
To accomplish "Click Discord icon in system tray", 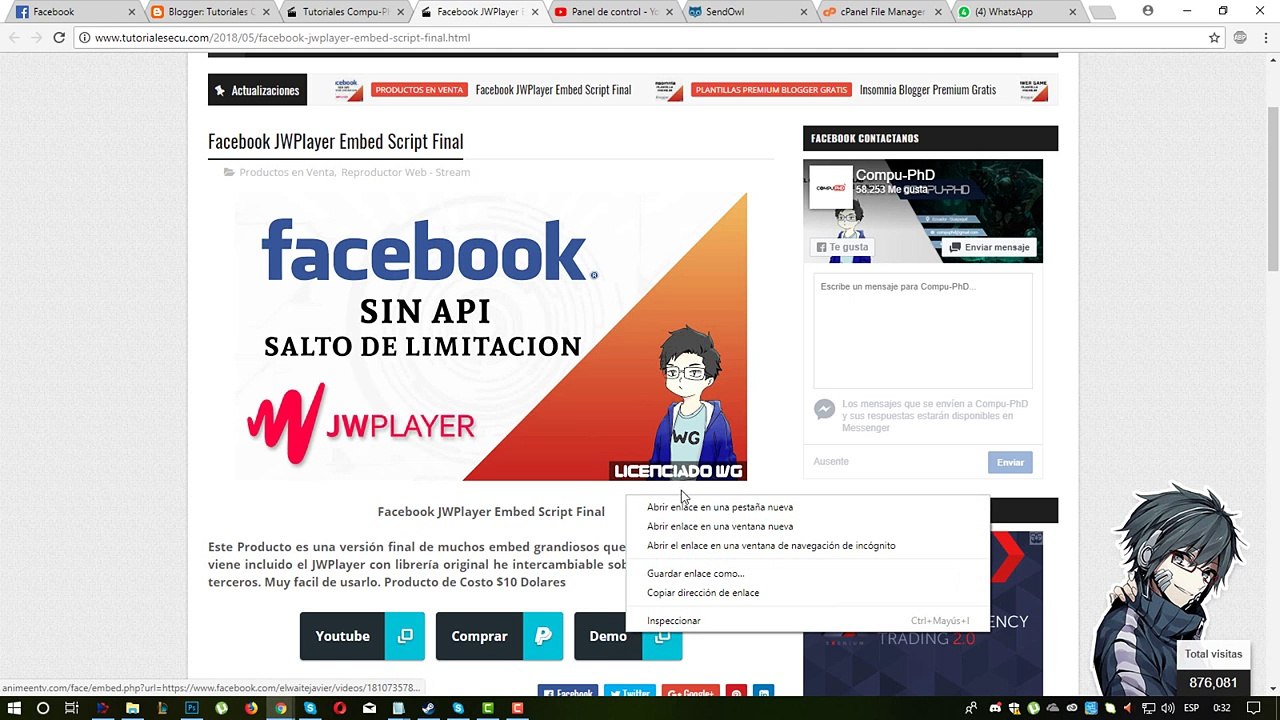I will click(x=996, y=708).
